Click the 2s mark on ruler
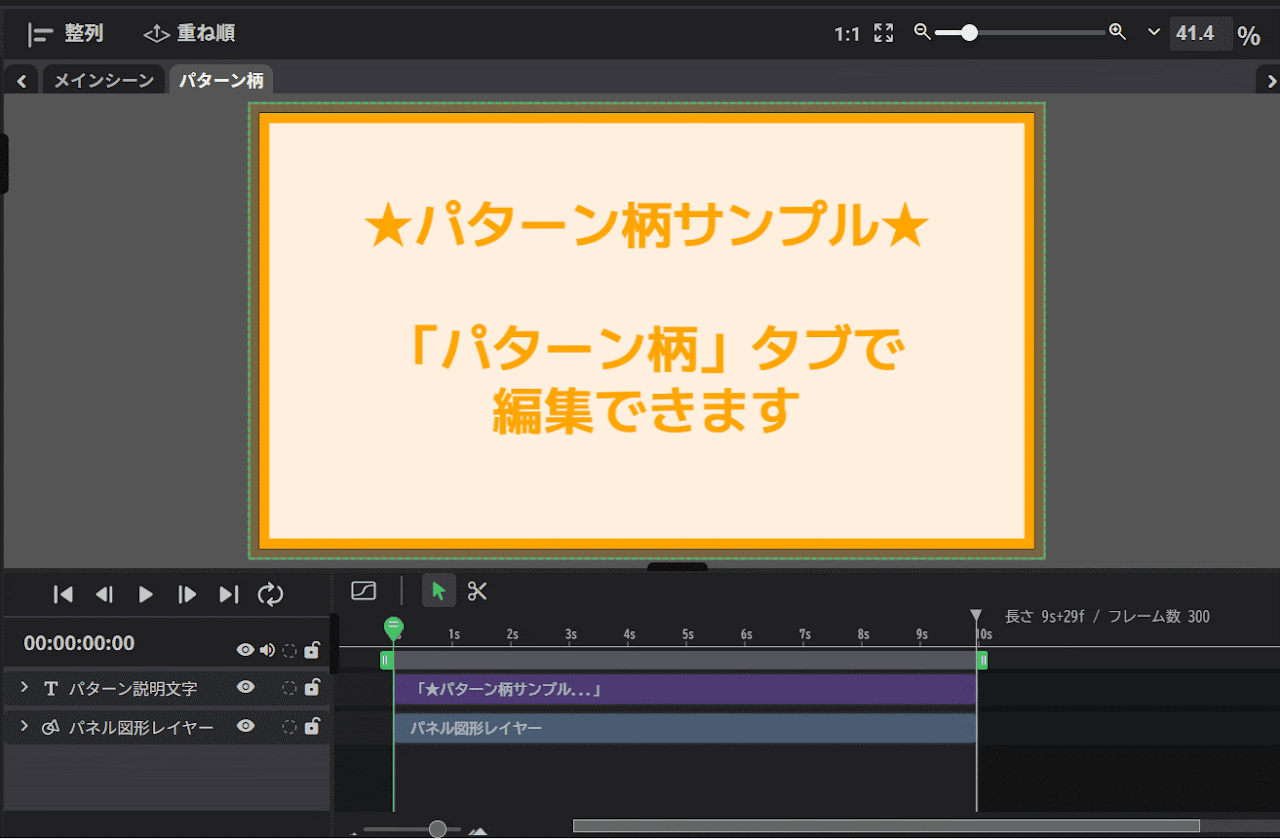 point(512,635)
